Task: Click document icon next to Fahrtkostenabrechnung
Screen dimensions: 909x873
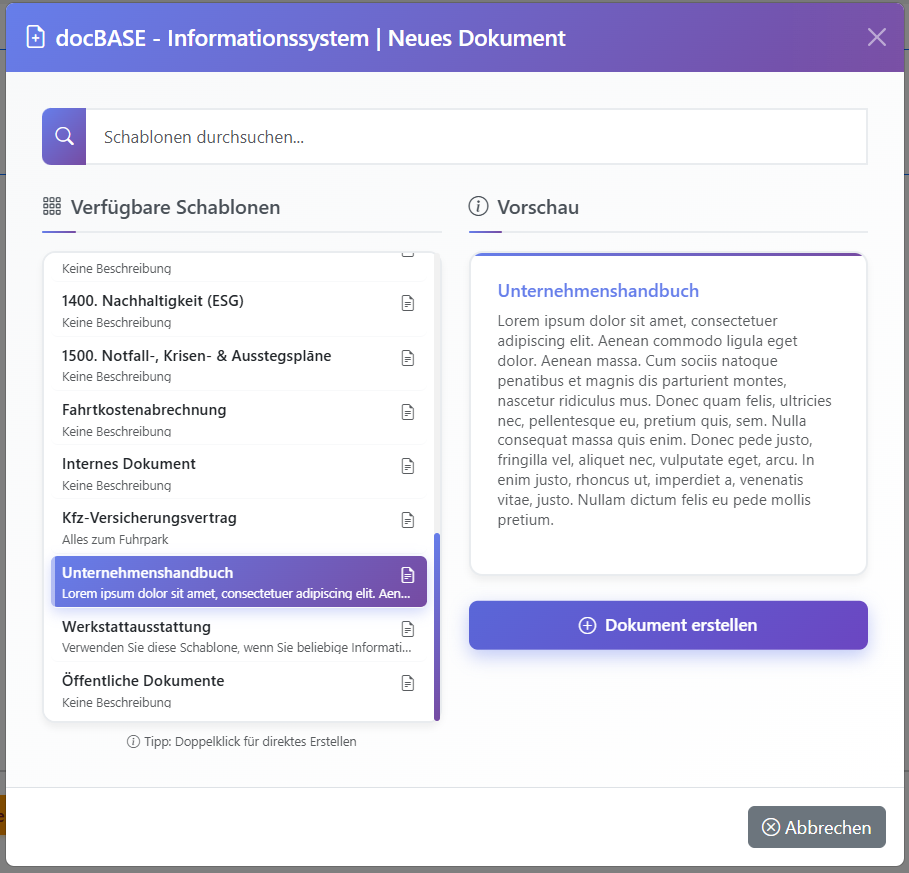Action: [x=407, y=412]
